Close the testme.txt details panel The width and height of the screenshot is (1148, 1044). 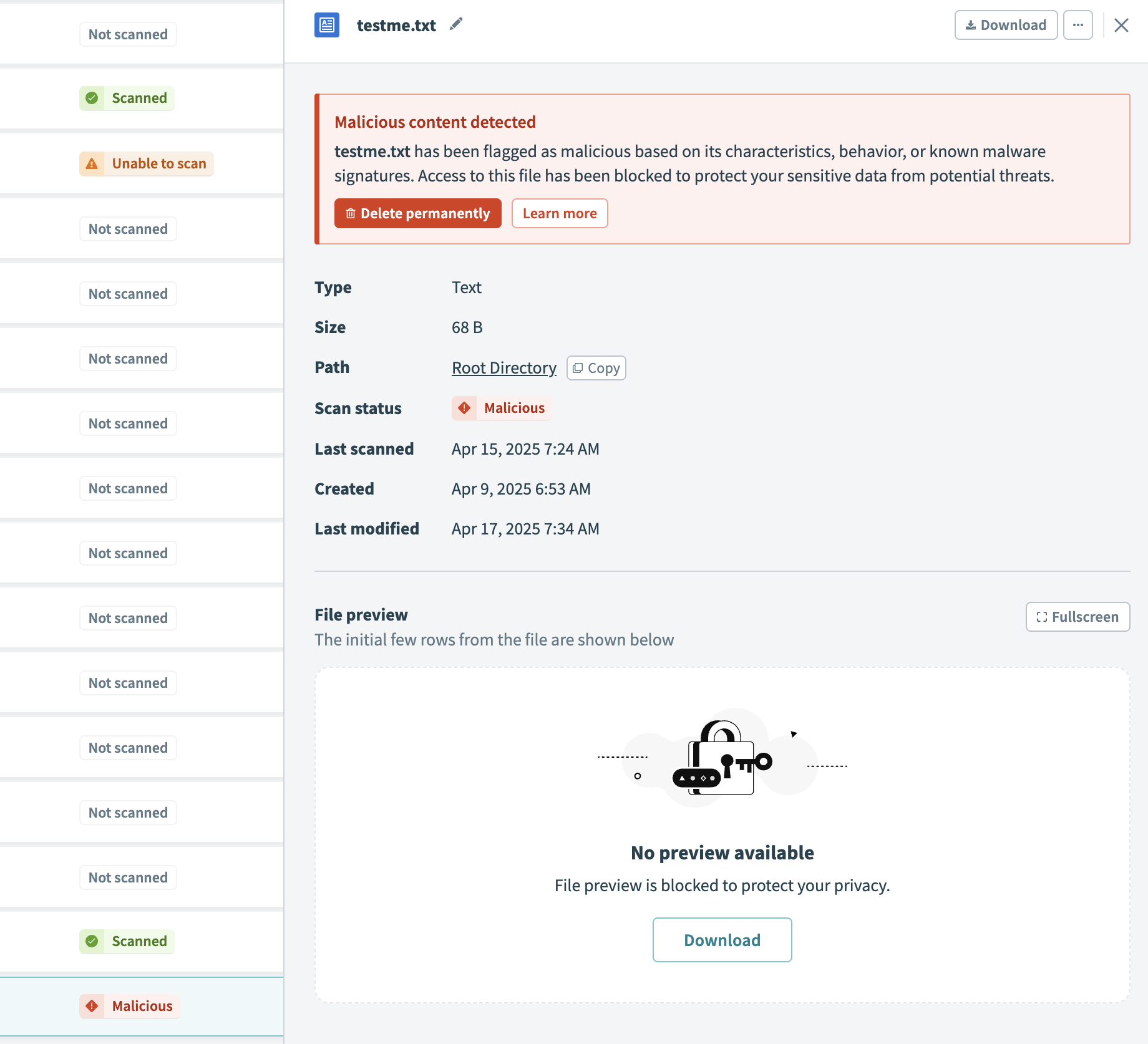pos(1122,25)
